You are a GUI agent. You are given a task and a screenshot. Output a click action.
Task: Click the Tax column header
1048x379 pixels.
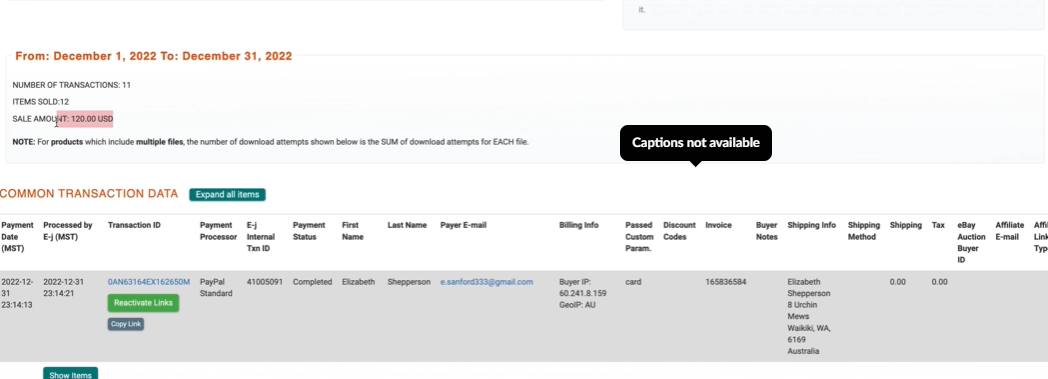[x=938, y=225]
